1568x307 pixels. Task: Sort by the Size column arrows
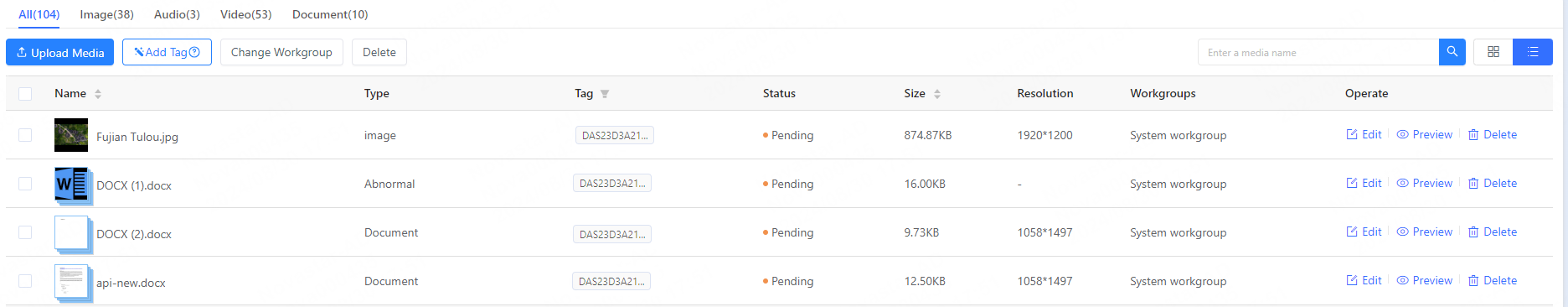tap(937, 94)
